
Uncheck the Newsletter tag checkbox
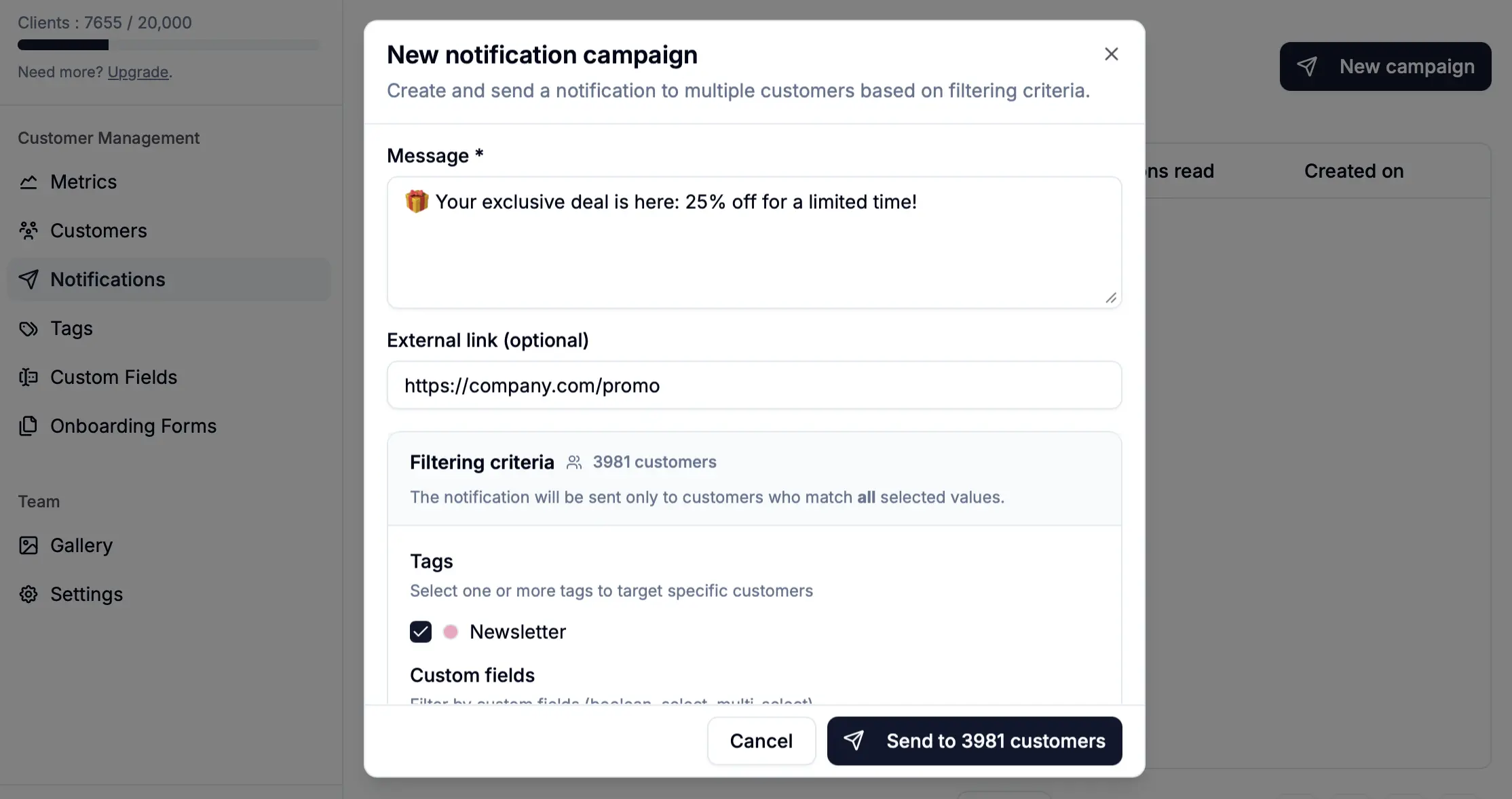pos(421,631)
